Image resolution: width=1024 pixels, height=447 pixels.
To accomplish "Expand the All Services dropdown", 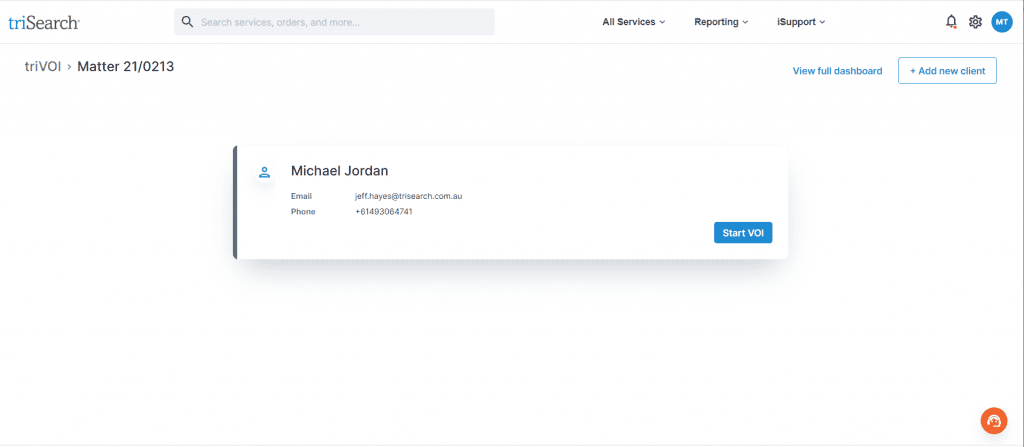I will (634, 22).
